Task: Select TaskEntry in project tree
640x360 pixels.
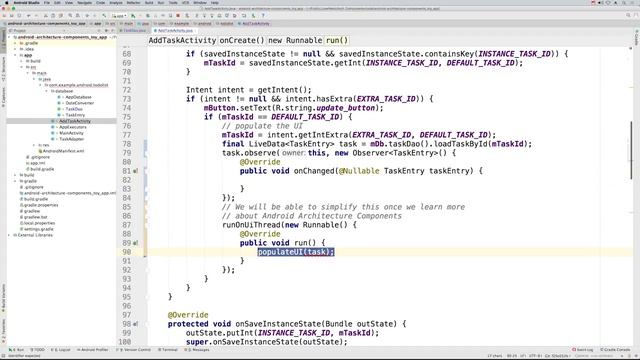Action: [x=75, y=115]
